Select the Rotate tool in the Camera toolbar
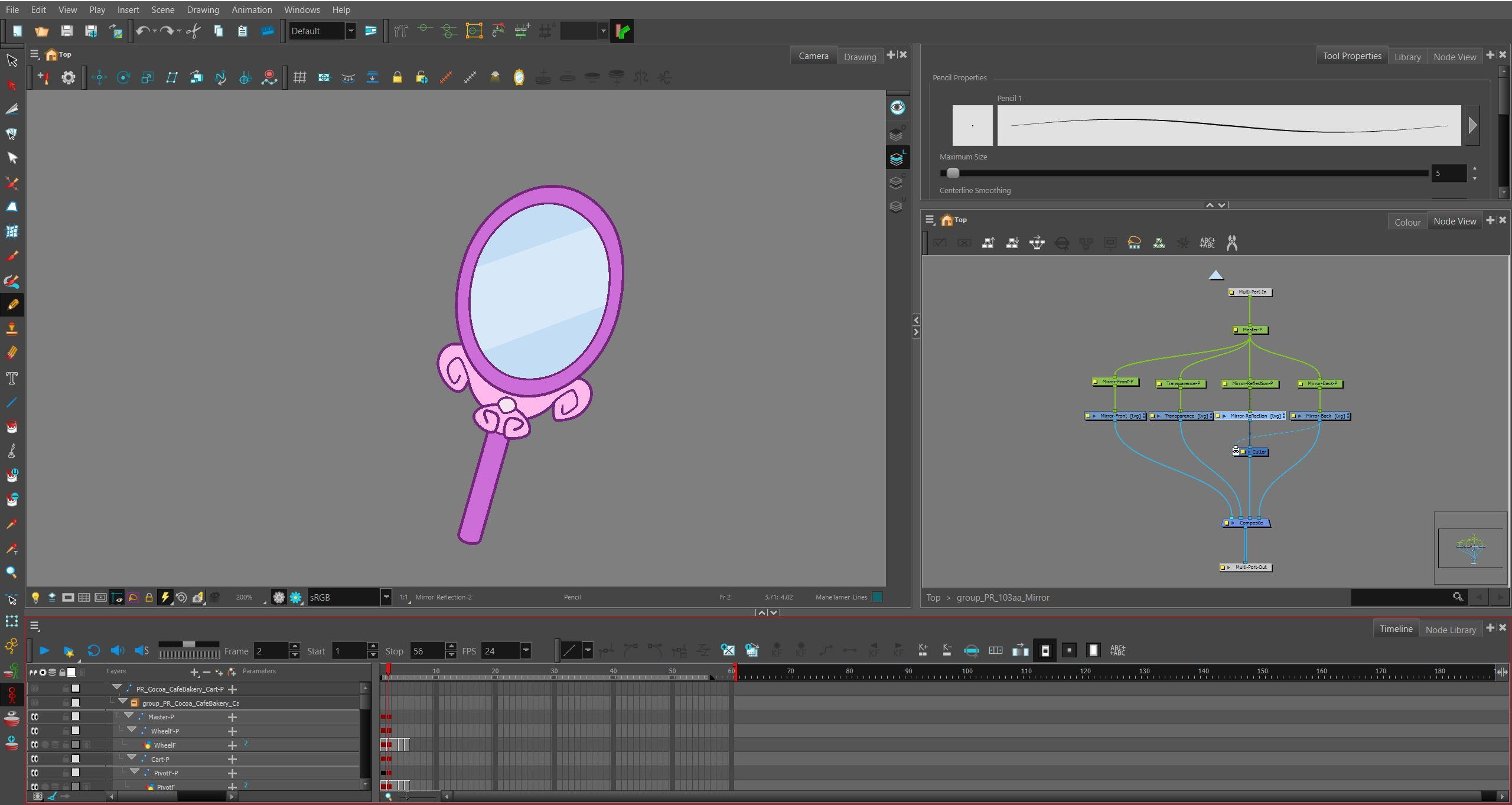Viewport: 1512px width, 805px height. (x=123, y=77)
